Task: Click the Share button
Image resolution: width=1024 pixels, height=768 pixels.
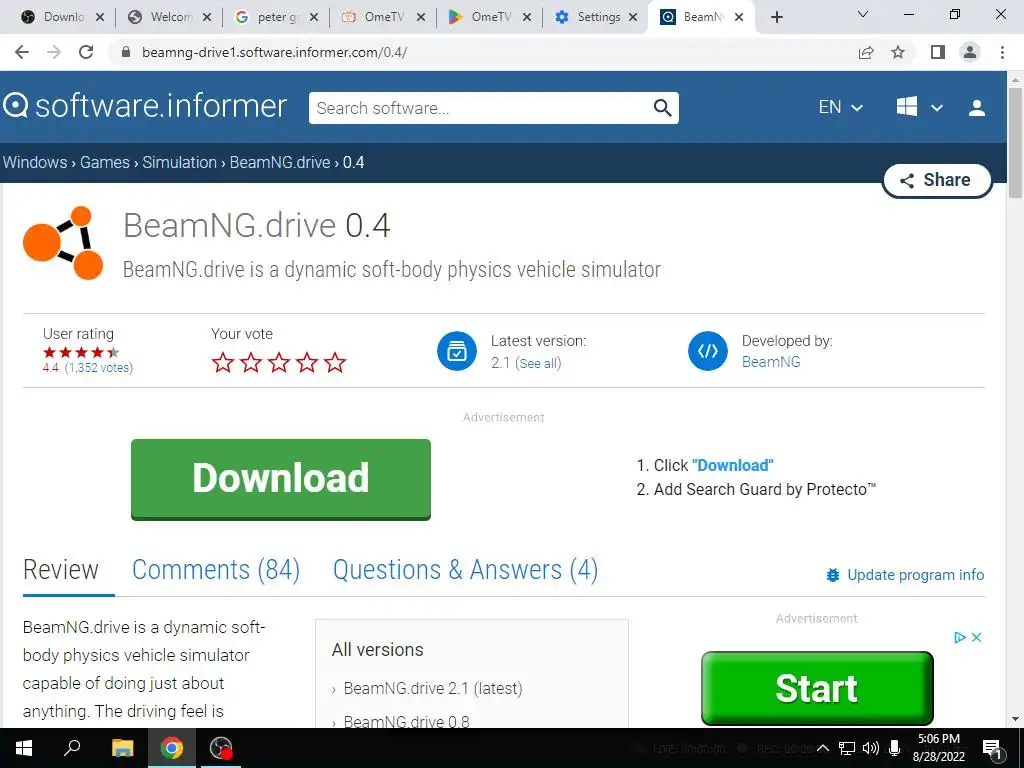Action: [937, 180]
